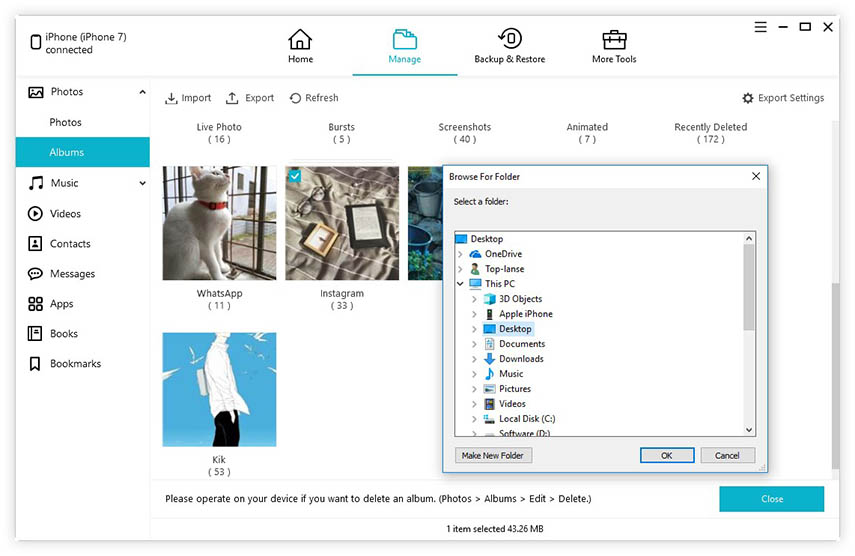Click the Videos play icon
The height and width of the screenshot is (556, 855).
35,214
